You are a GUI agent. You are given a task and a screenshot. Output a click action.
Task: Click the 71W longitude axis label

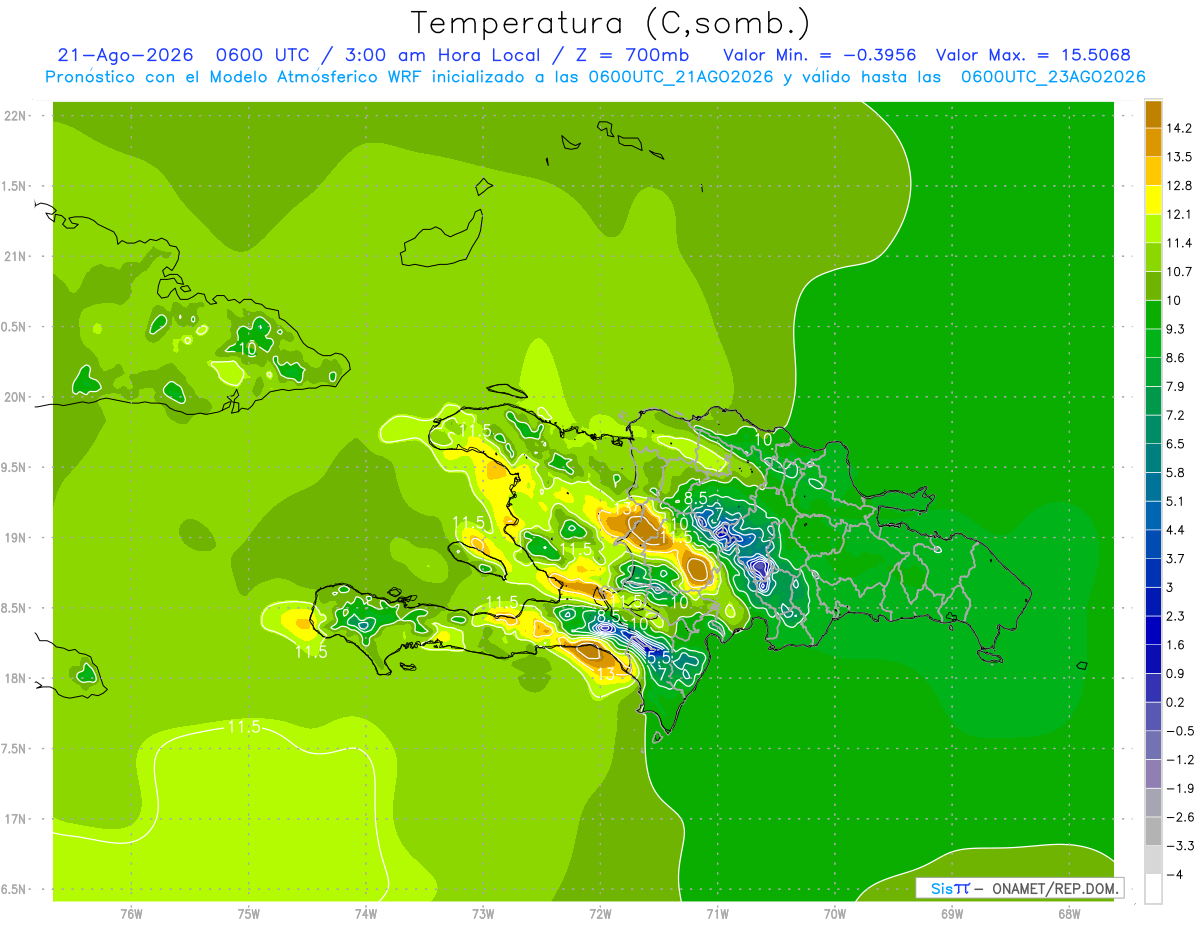717,914
